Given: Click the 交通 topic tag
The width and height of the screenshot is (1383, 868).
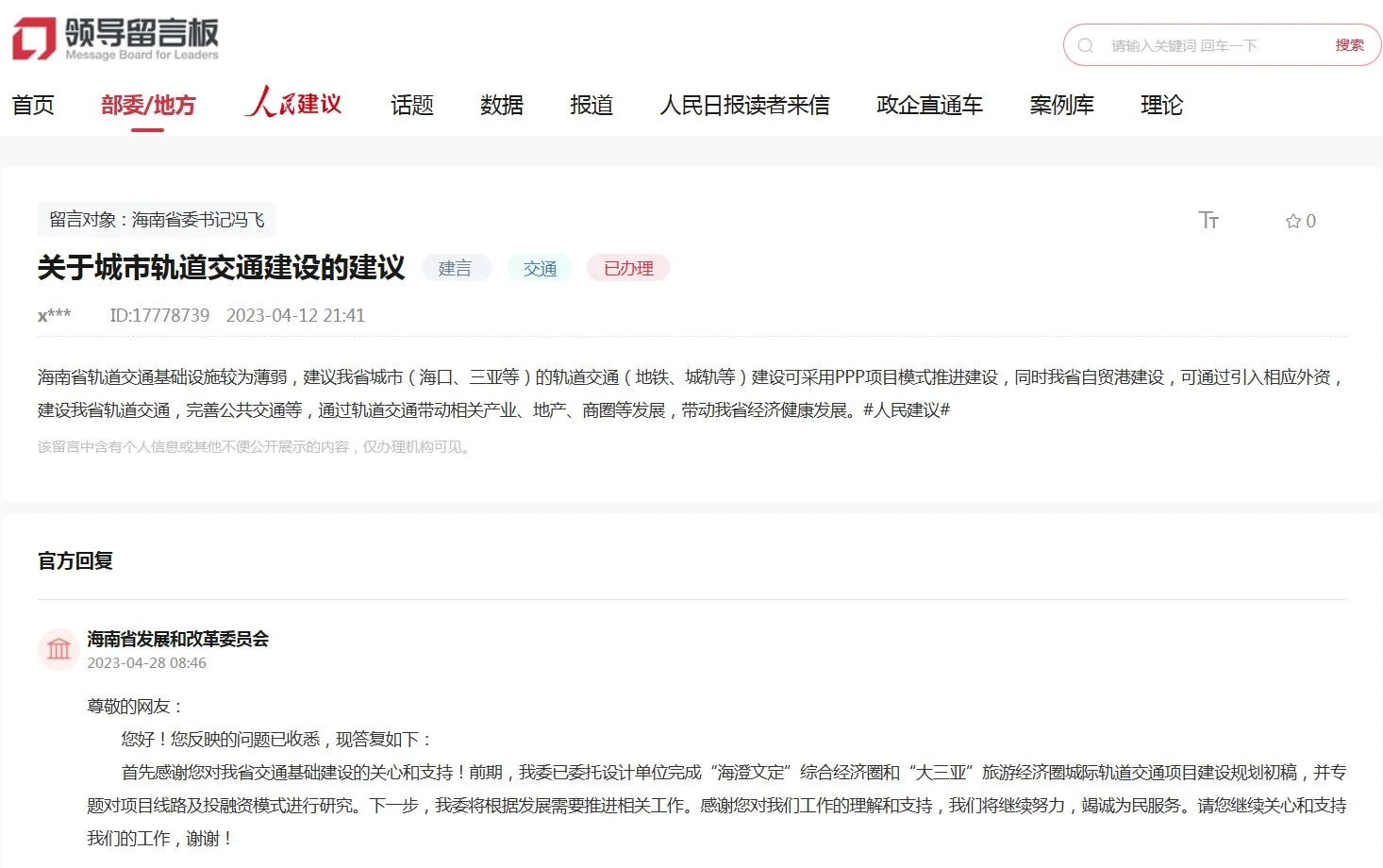Looking at the screenshot, I should 540,269.
